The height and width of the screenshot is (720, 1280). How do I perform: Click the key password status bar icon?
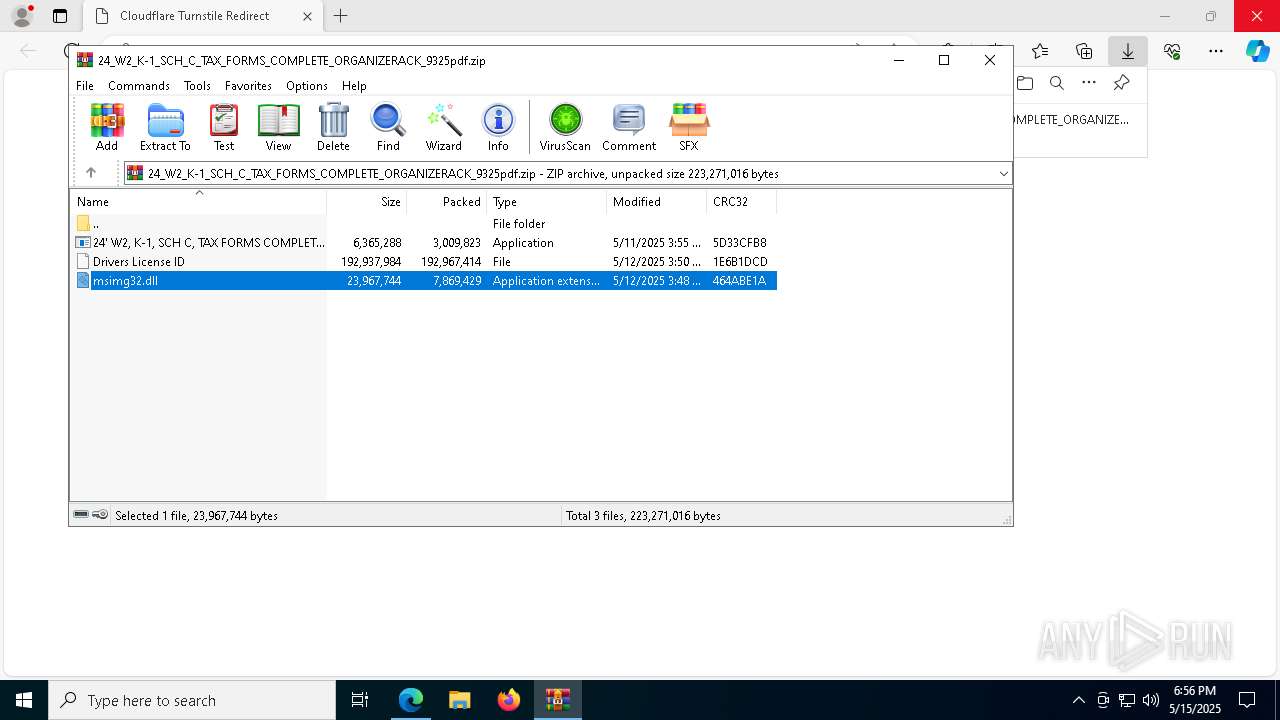pyautogui.click(x=100, y=515)
